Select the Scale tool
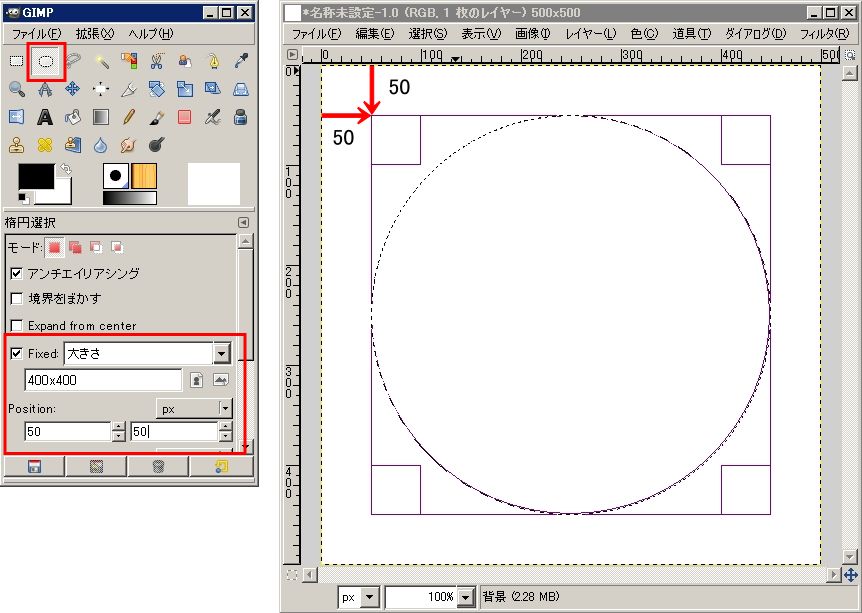The height and width of the screenshot is (613, 862). tap(185, 89)
